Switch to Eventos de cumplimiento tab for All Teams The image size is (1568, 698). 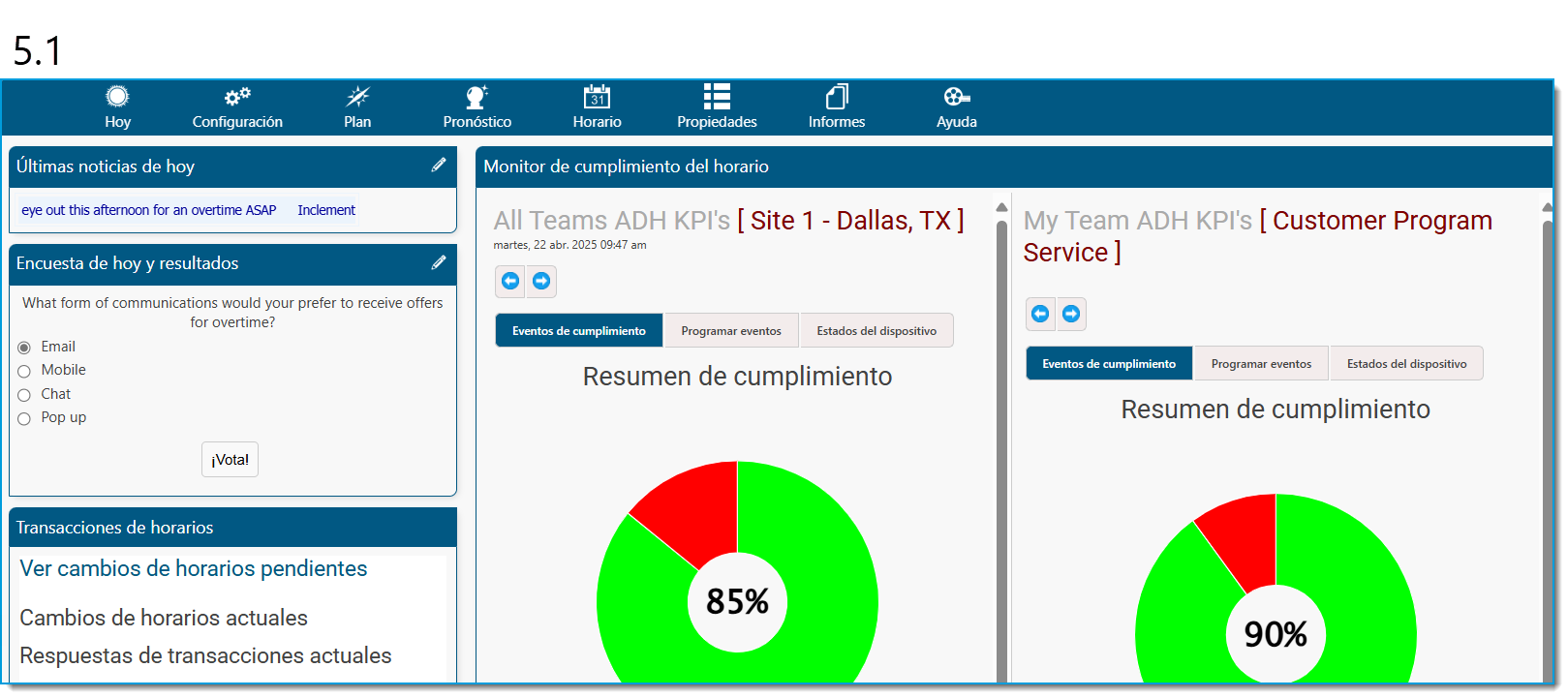pyautogui.click(x=579, y=330)
